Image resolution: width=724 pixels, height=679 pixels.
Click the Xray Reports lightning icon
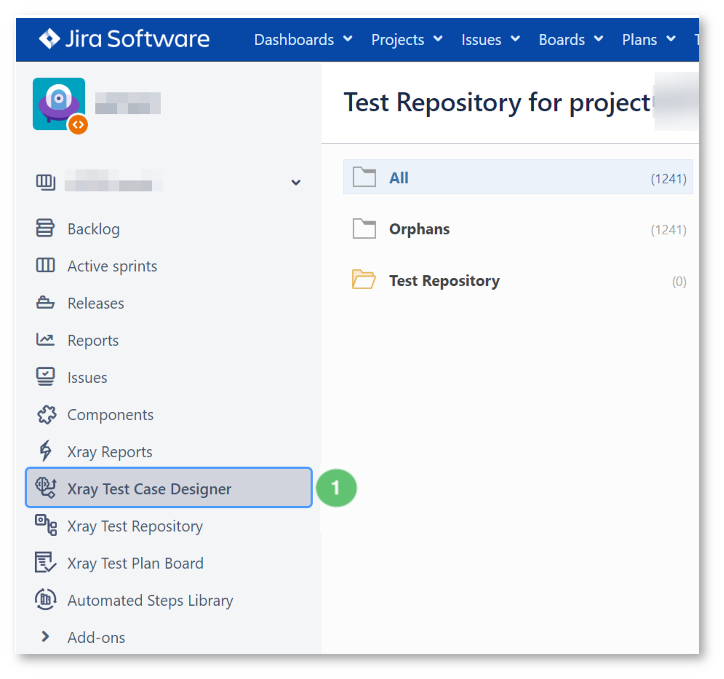[45, 451]
